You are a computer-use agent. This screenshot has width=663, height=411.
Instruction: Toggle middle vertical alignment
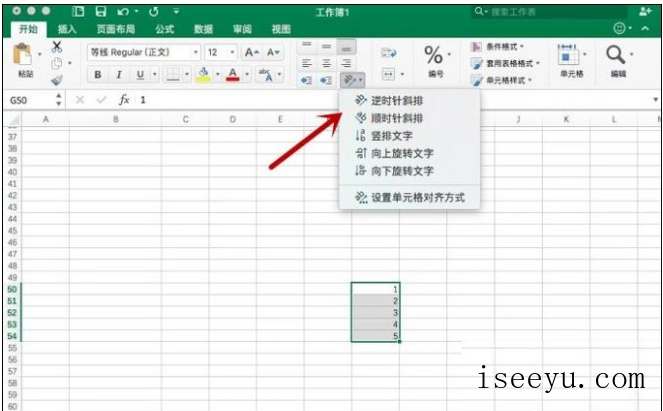(x=326, y=46)
